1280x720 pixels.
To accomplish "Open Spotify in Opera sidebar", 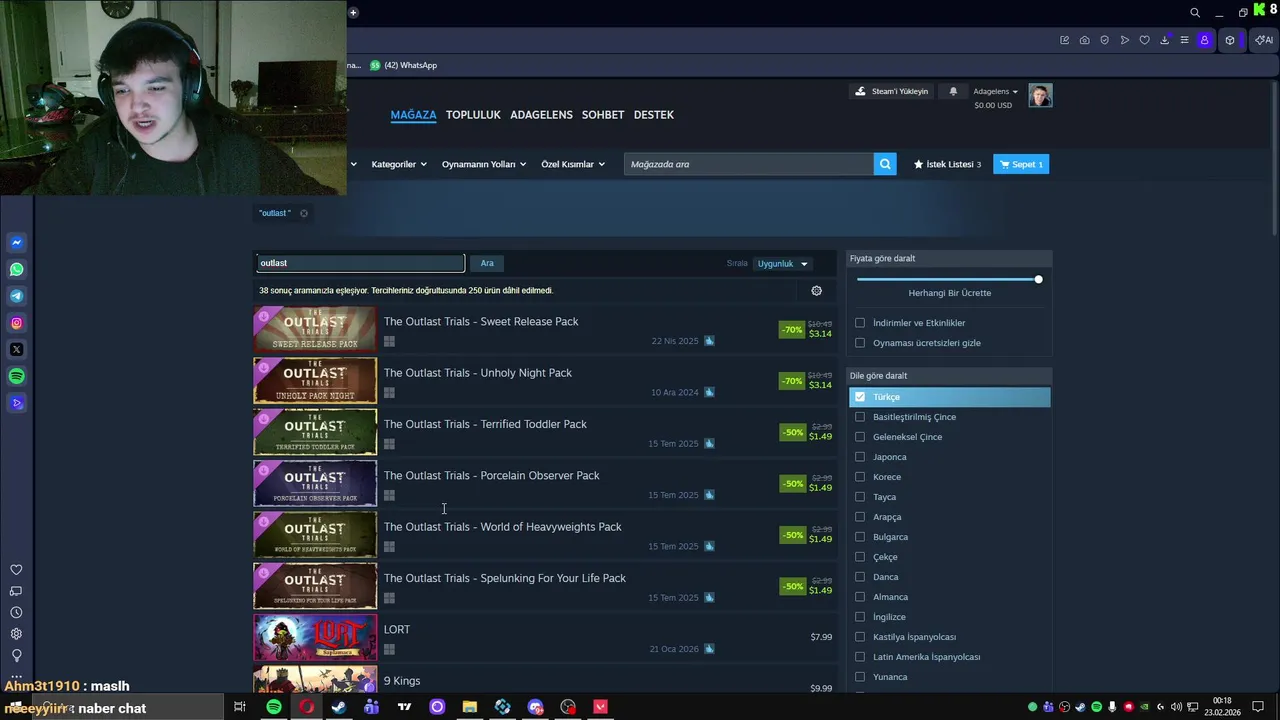I will coord(16,376).
